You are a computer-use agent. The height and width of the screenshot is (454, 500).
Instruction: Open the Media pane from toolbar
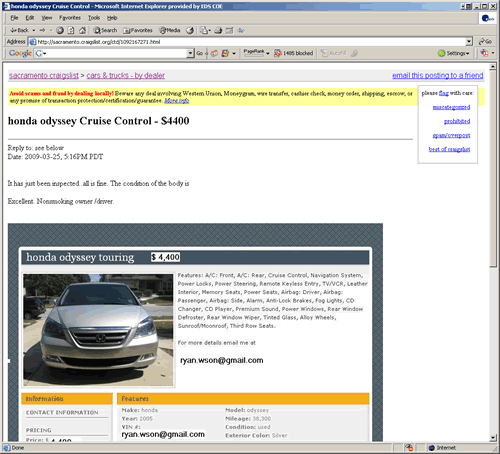(170, 30)
